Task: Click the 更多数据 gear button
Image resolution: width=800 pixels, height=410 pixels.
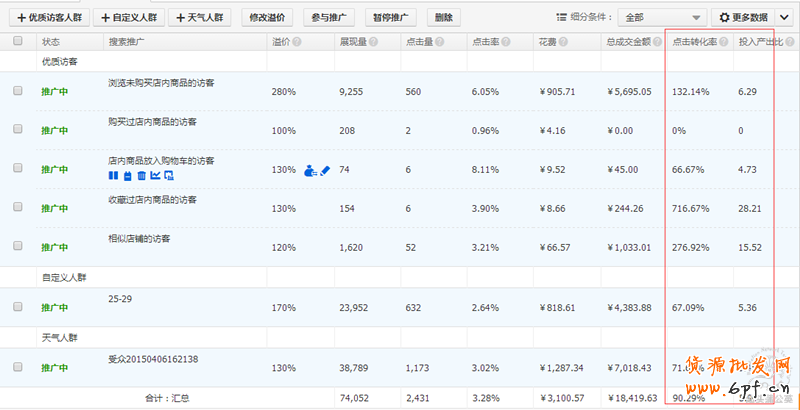Action: (x=741, y=18)
